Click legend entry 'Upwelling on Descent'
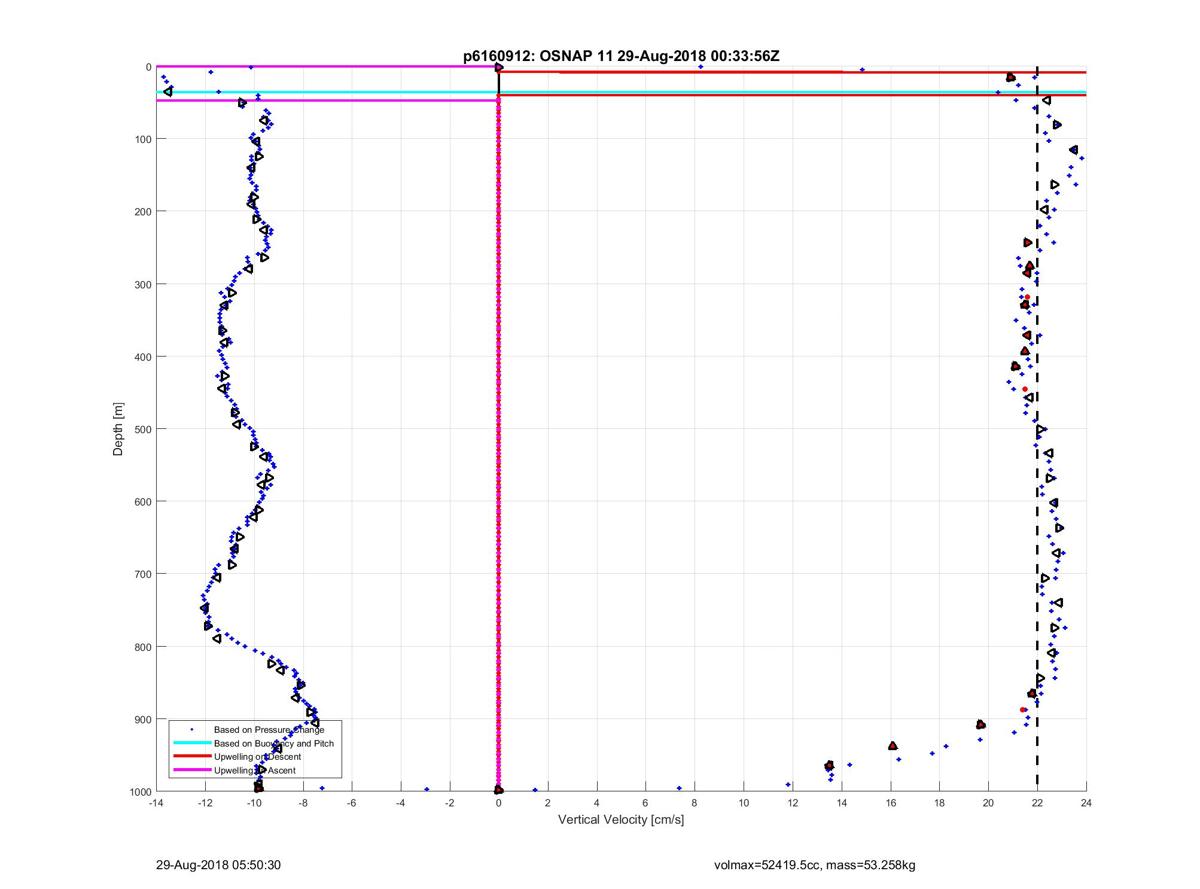1200x889 pixels. click(257, 757)
